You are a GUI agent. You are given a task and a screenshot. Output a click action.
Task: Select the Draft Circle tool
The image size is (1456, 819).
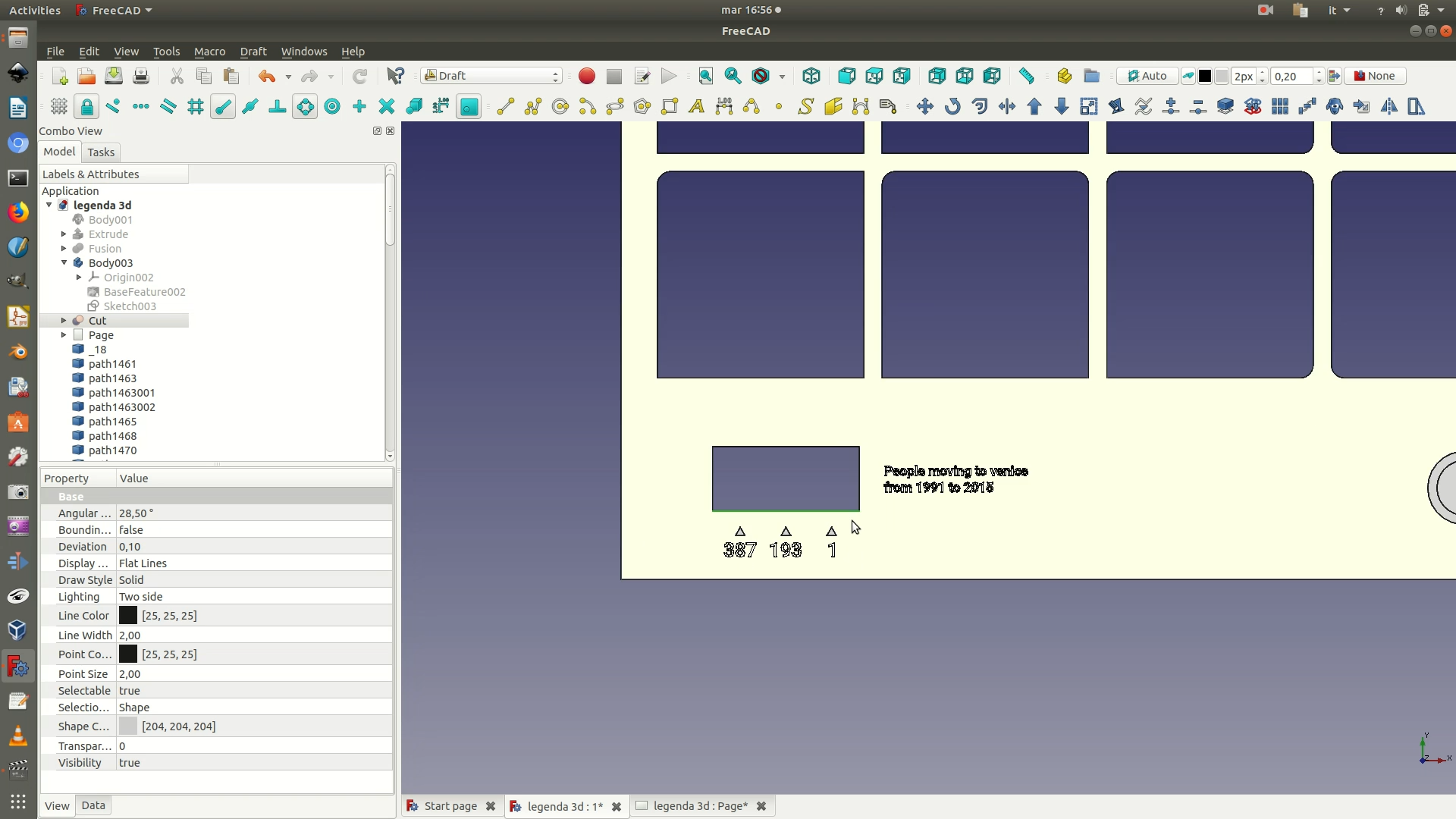(560, 106)
